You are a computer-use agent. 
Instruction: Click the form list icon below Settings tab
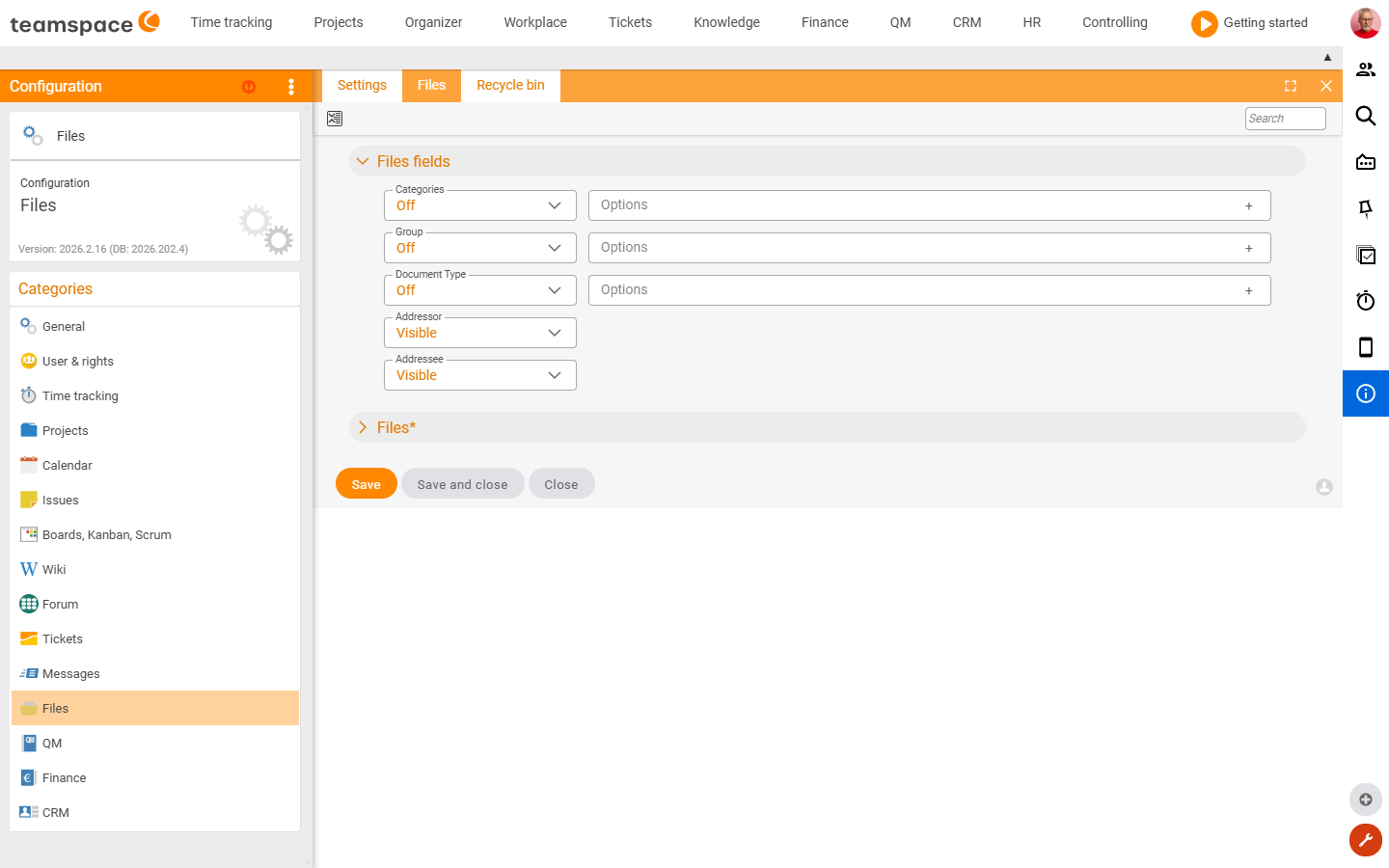[x=335, y=119]
